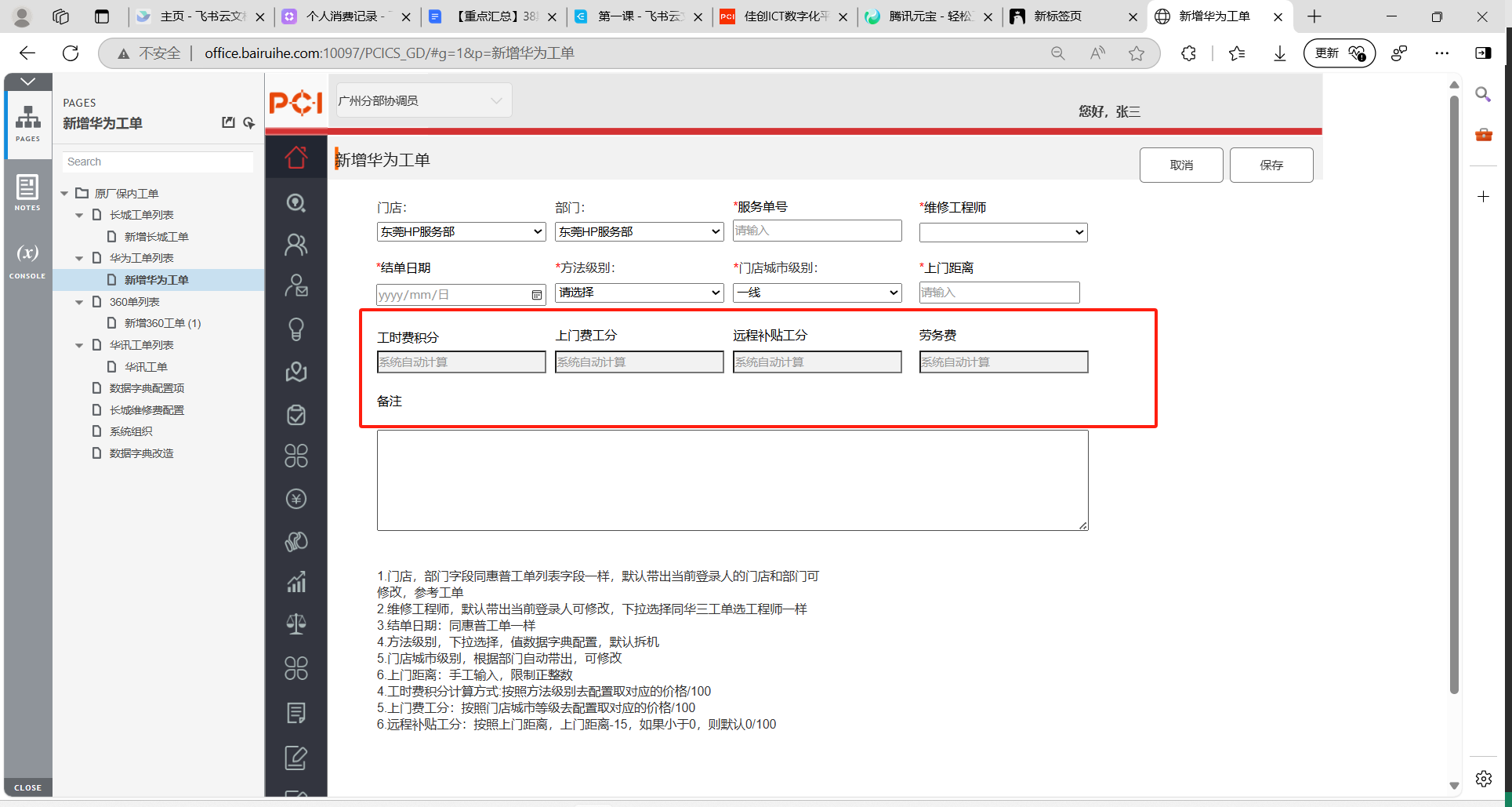Select 数据字典改造 page in tree
Screen dimensions: 1512x807
point(141,453)
